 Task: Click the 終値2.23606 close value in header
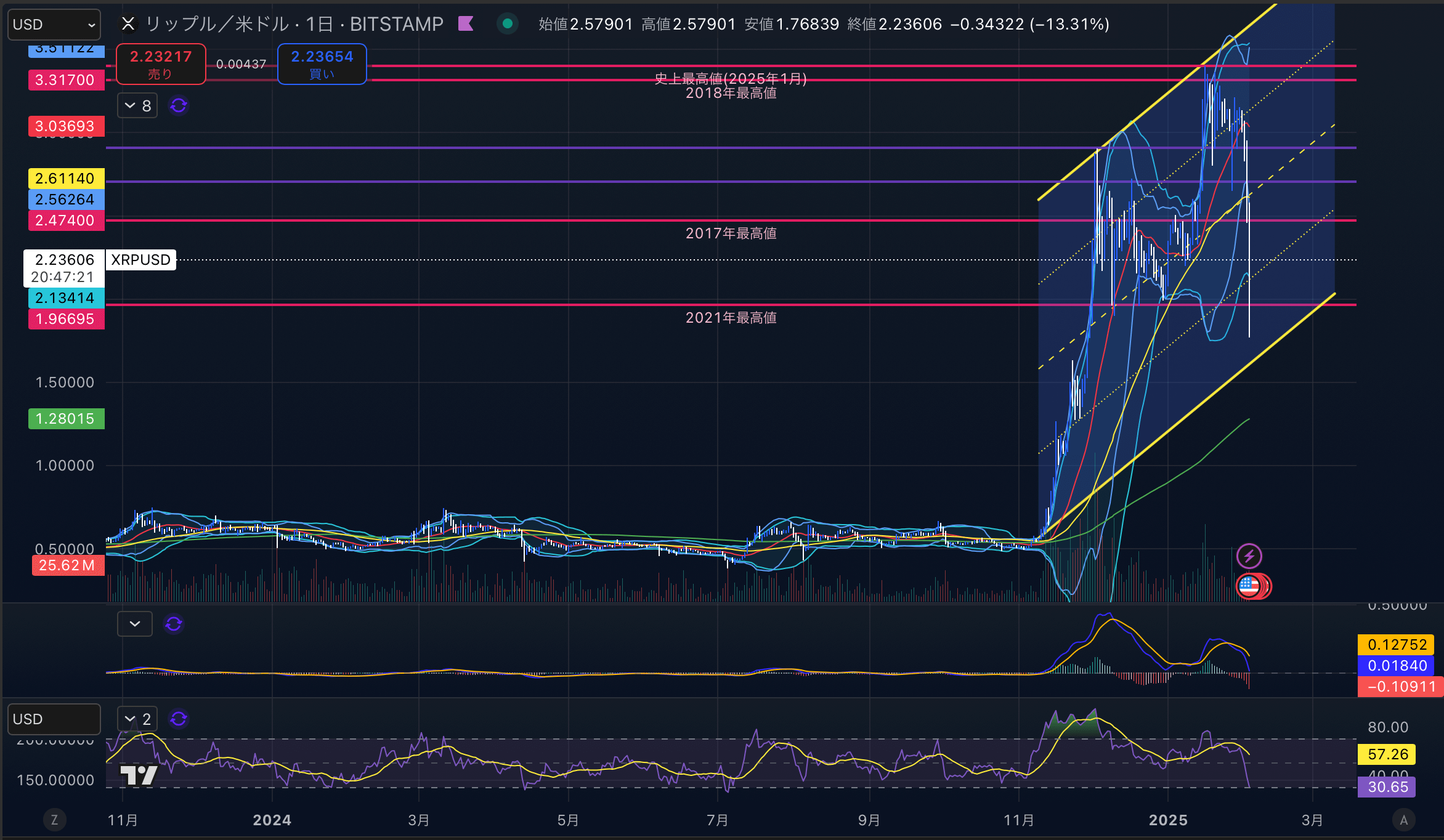coord(894,24)
